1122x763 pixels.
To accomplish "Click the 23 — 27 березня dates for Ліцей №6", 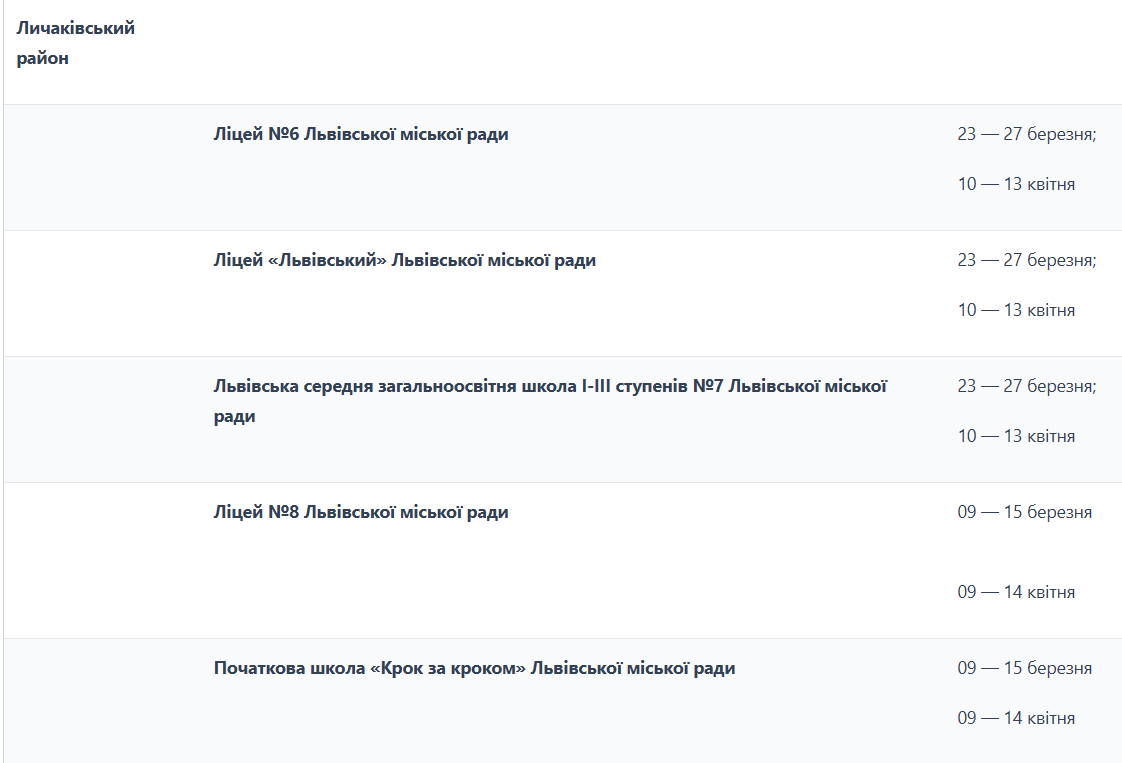I will (x=1026, y=134).
